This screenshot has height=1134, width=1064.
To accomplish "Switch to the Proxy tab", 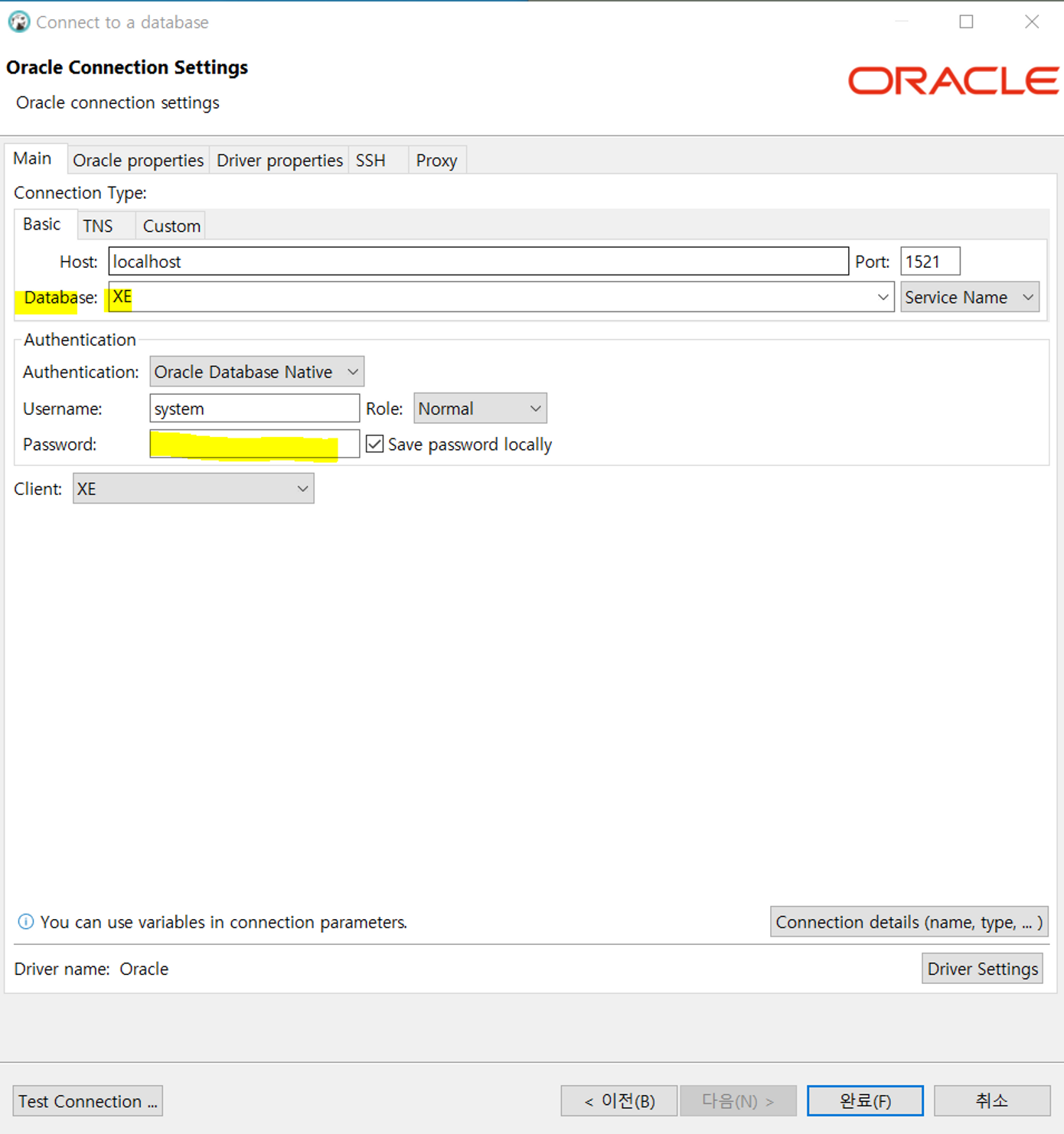I will (x=437, y=160).
